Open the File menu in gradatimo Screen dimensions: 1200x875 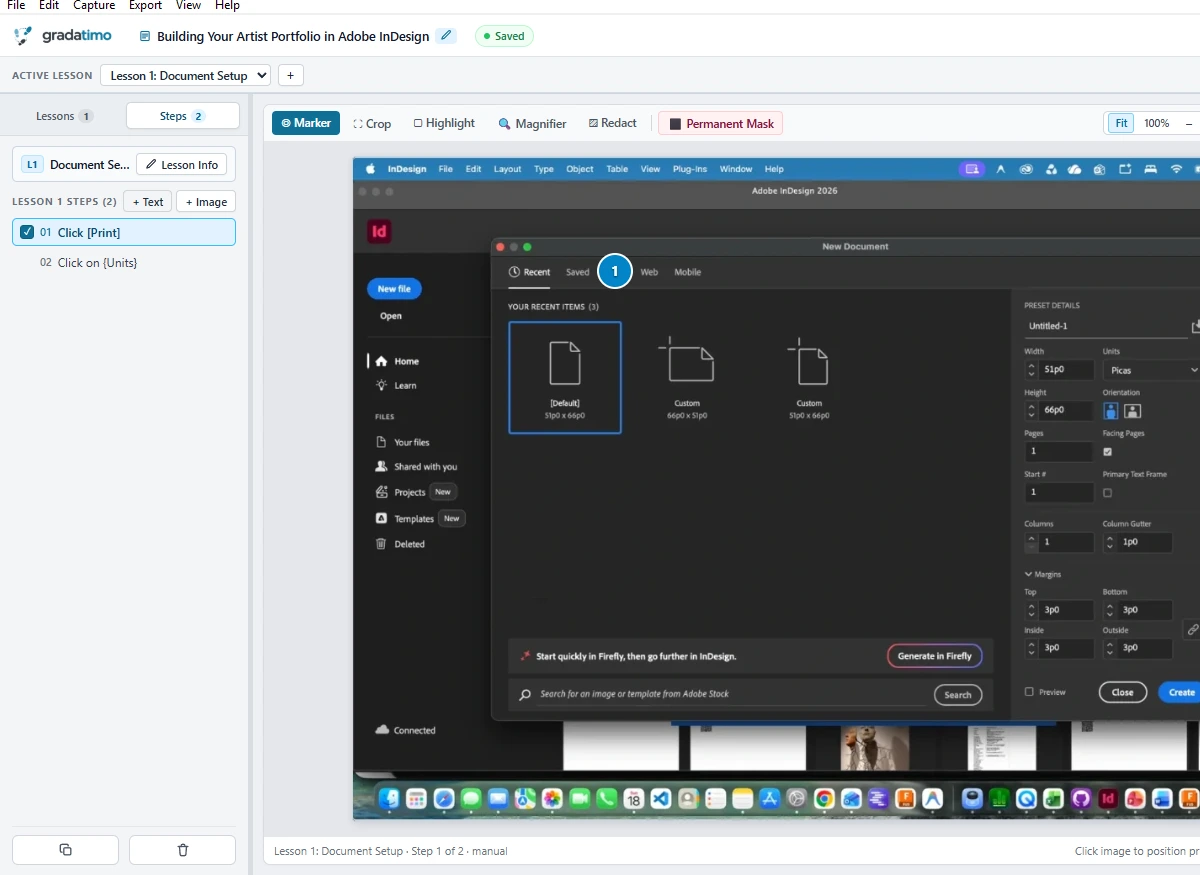pyautogui.click(x=16, y=5)
